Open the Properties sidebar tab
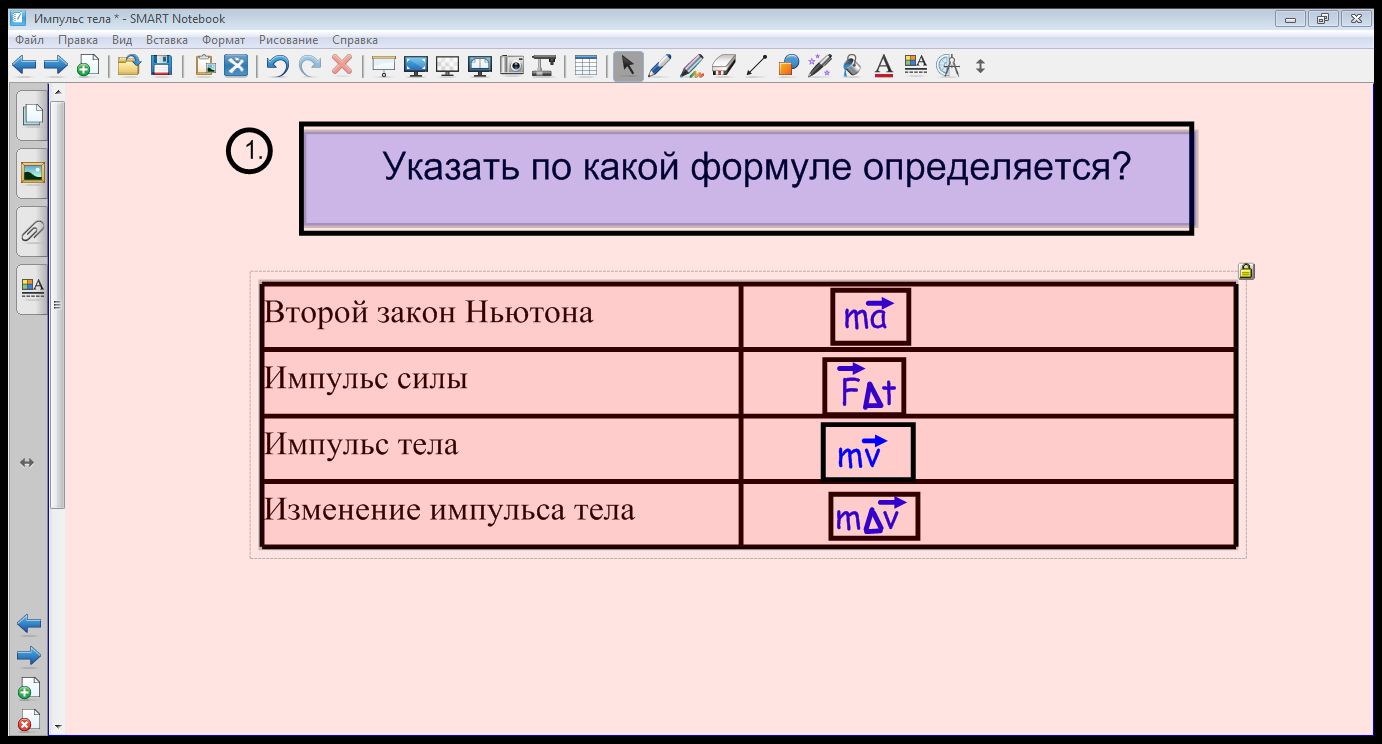 [x=32, y=289]
